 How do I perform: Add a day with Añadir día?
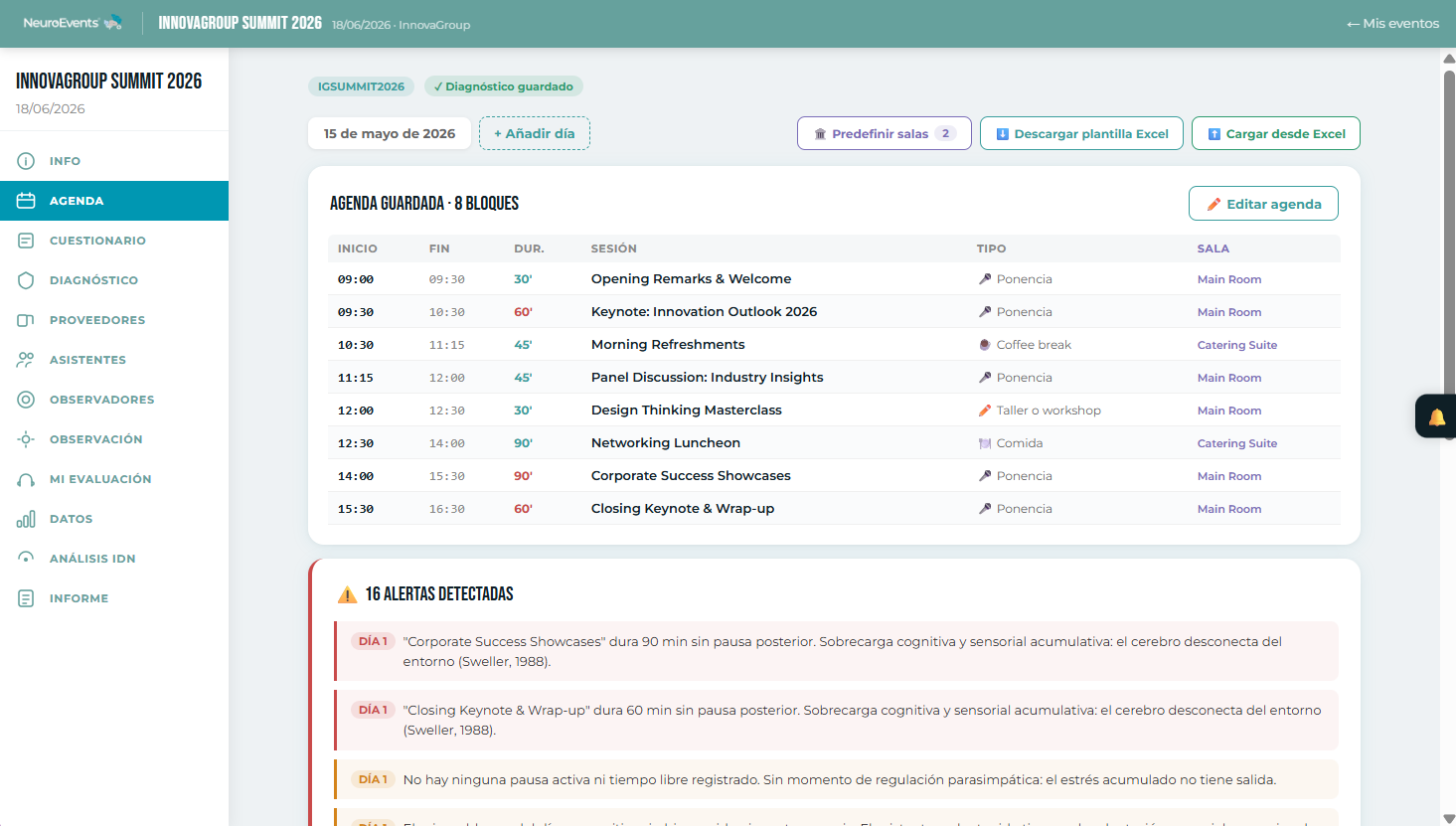(x=535, y=133)
